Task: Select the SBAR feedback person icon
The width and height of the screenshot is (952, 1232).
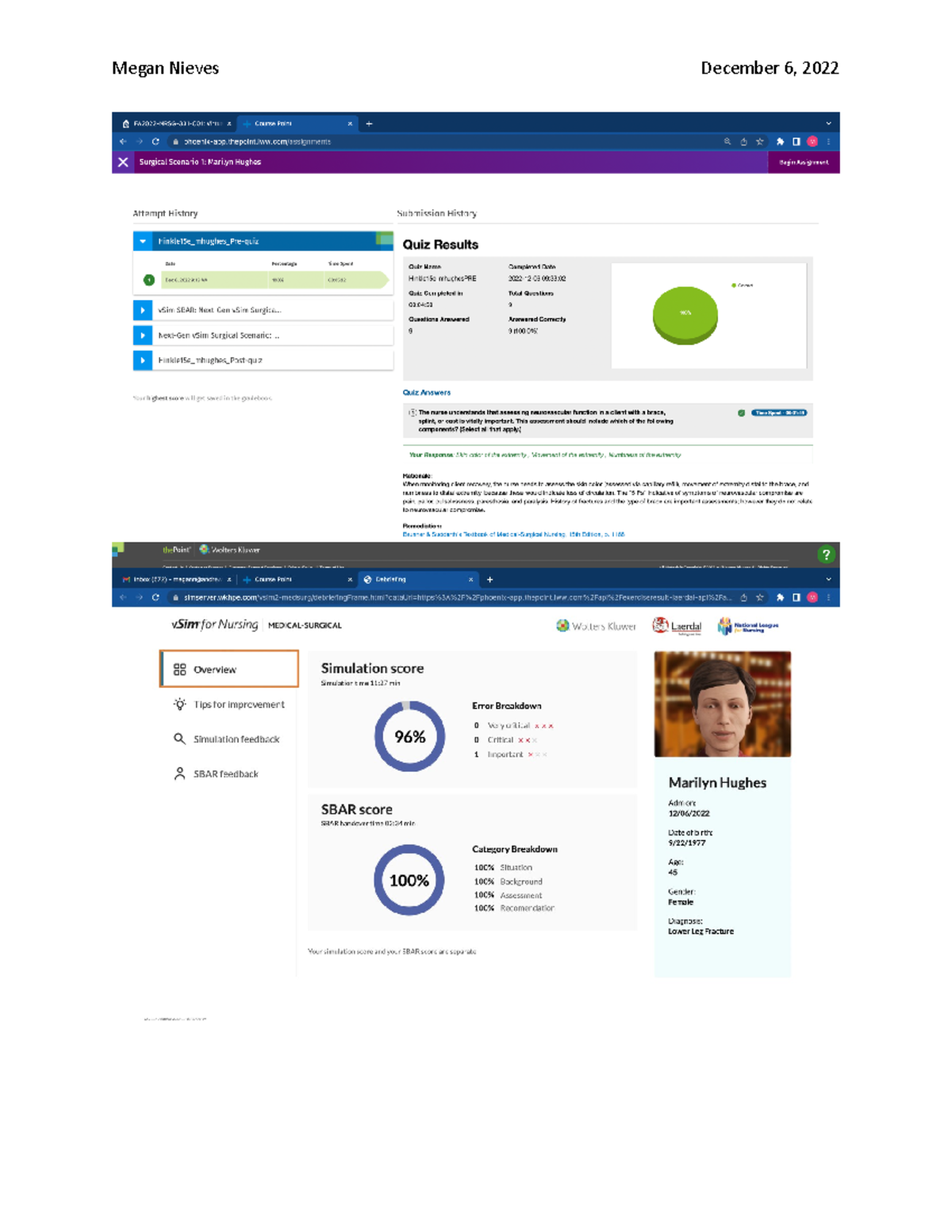Action: tap(178, 773)
